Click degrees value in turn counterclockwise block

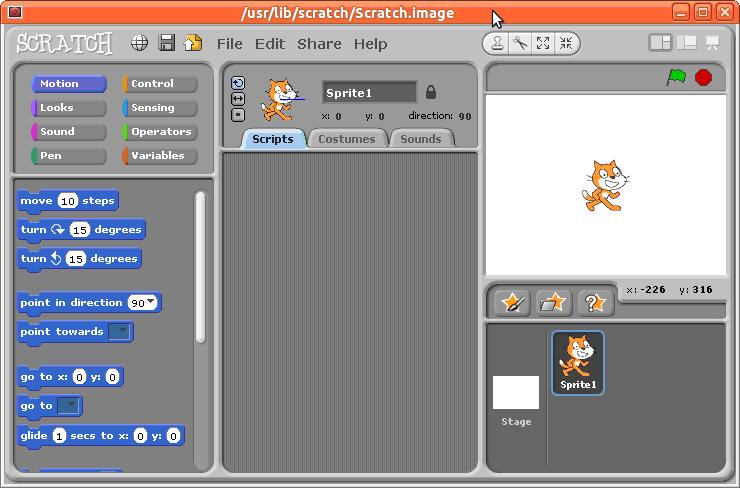click(x=76, y=259)
